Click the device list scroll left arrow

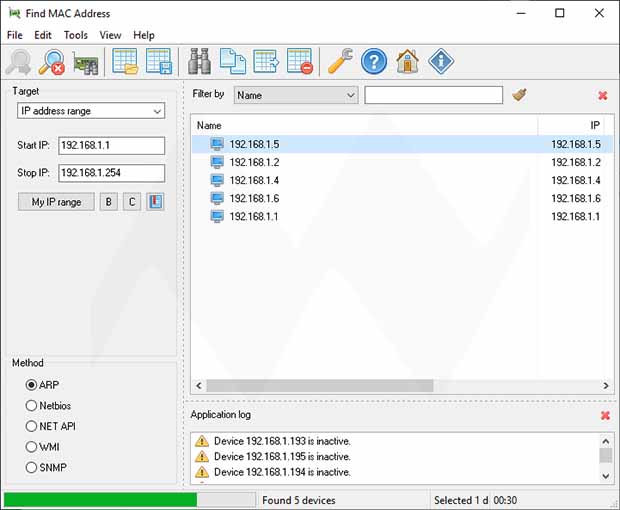pyautogui.click(x=199, y=385)
